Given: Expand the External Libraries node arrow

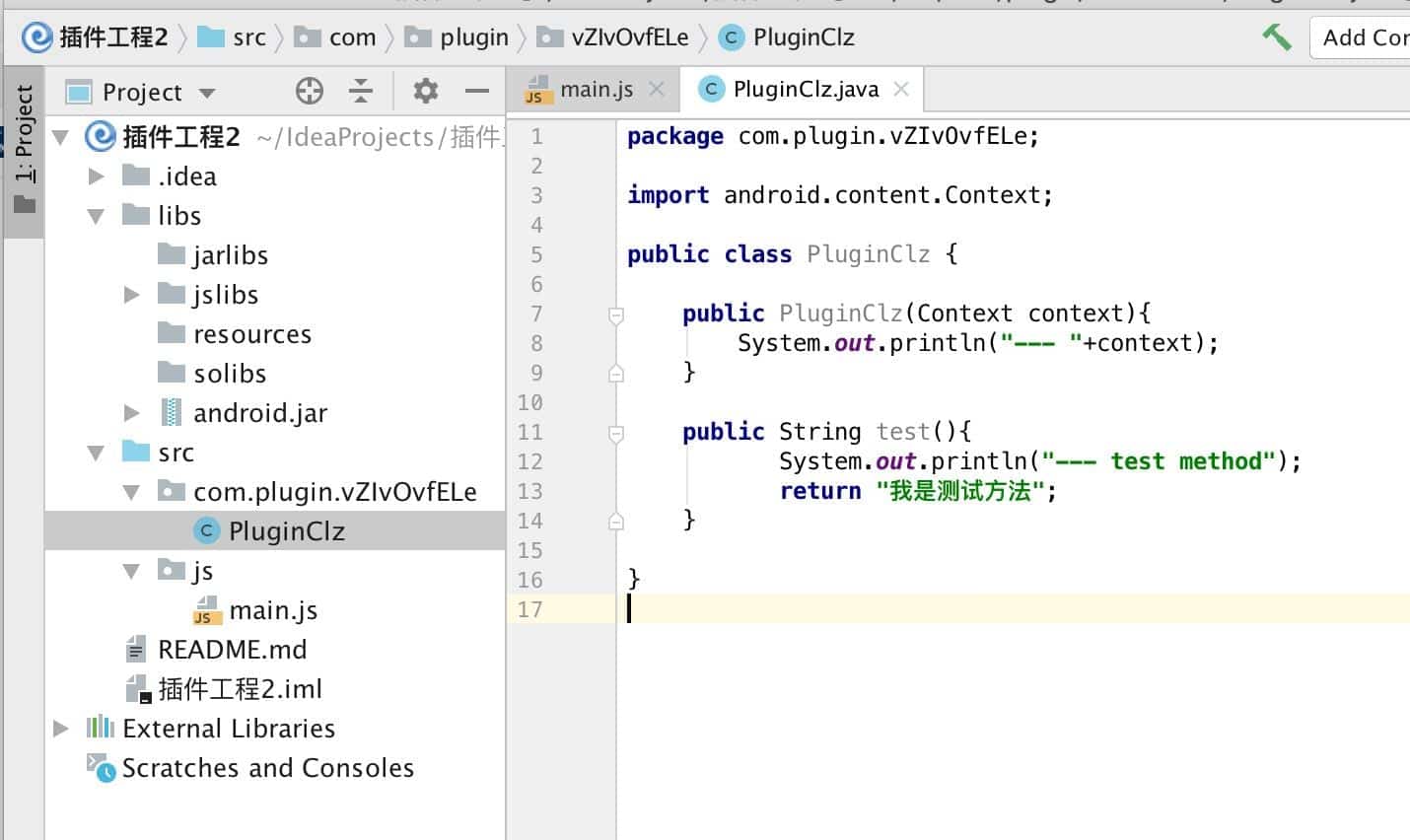Looking at the screenshot, I should coord(61,729).
